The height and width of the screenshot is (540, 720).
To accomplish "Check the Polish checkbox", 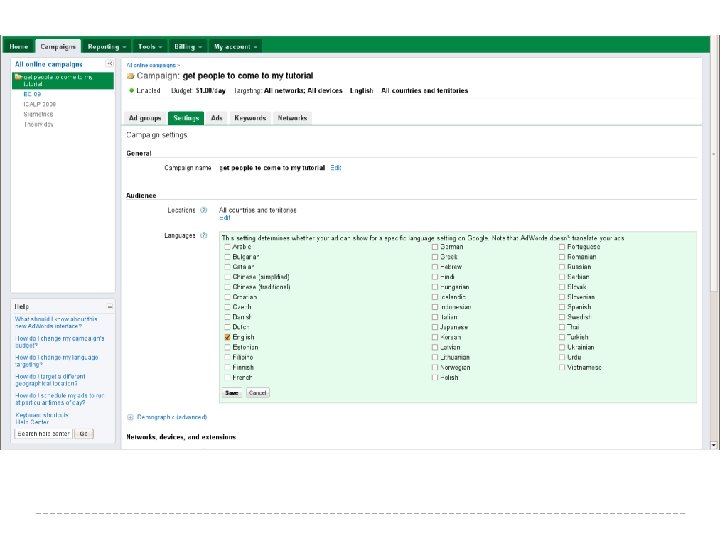I will pos(435,377).
